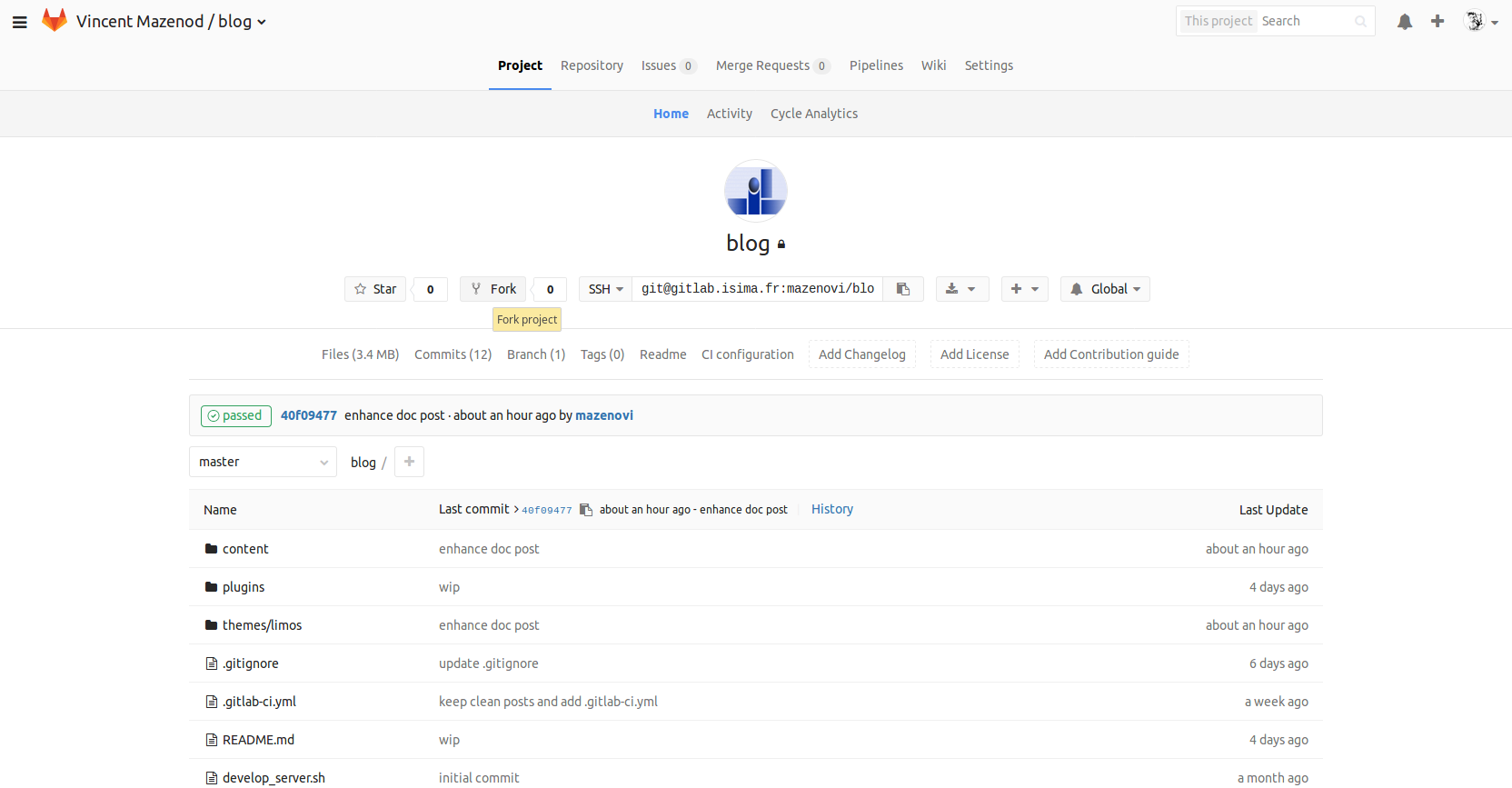Click the README.md file icon

211,740
